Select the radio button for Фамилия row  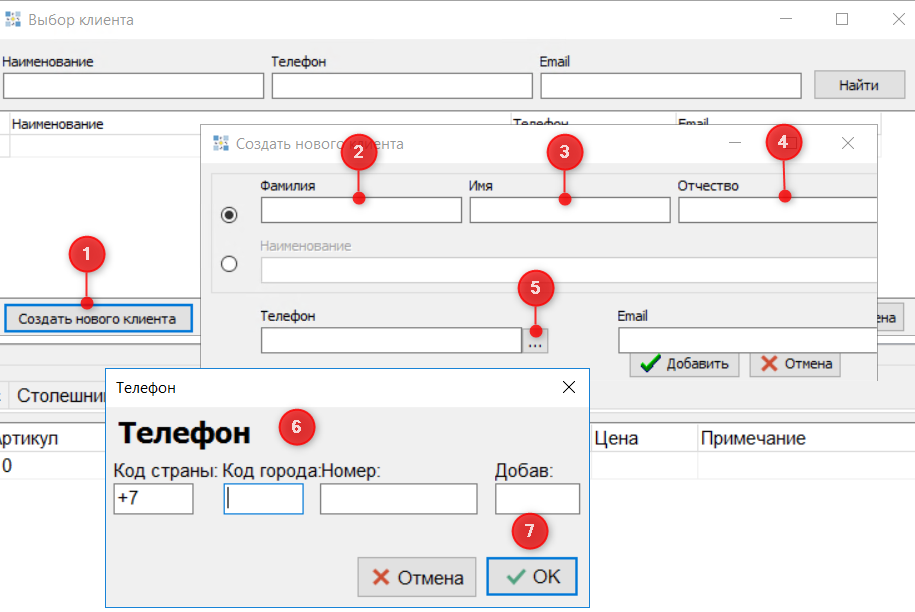click(229, 214)
